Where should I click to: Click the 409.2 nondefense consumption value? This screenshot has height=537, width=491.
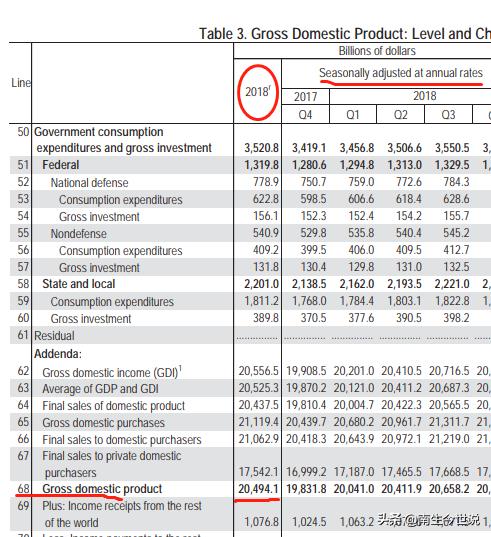(x=266, y=250)
